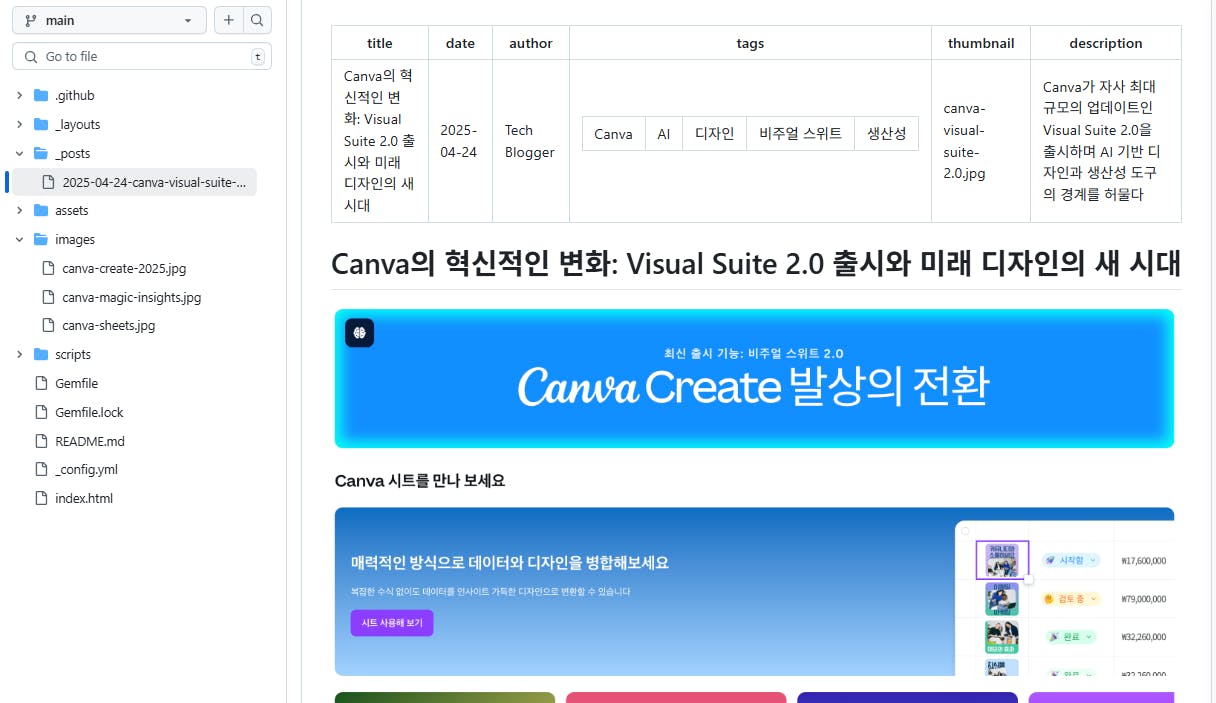Click the Canva tag cell
The image size is (1216, 703).
tap(613, 134)
